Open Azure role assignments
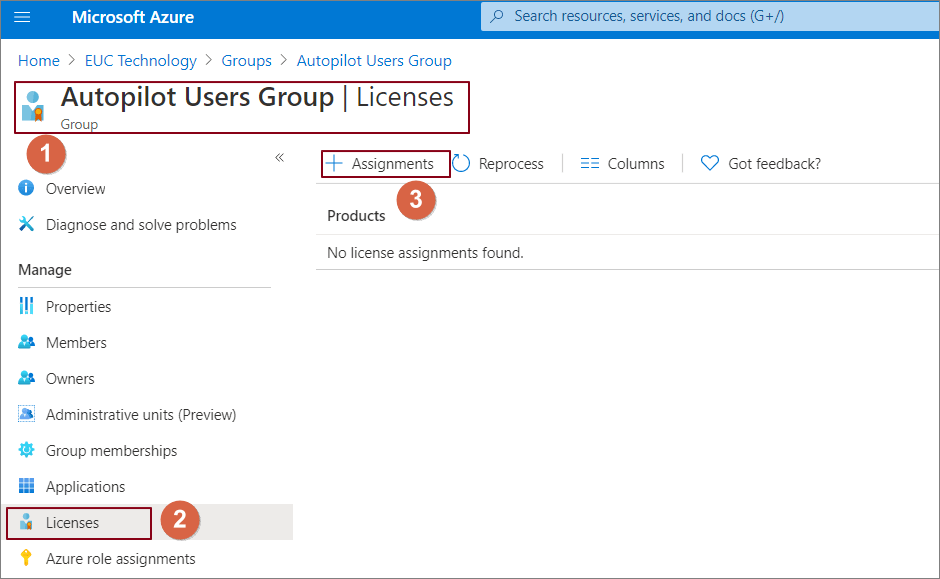The height and width of the screenshot is (579, 940). click(x=120, y=559)
